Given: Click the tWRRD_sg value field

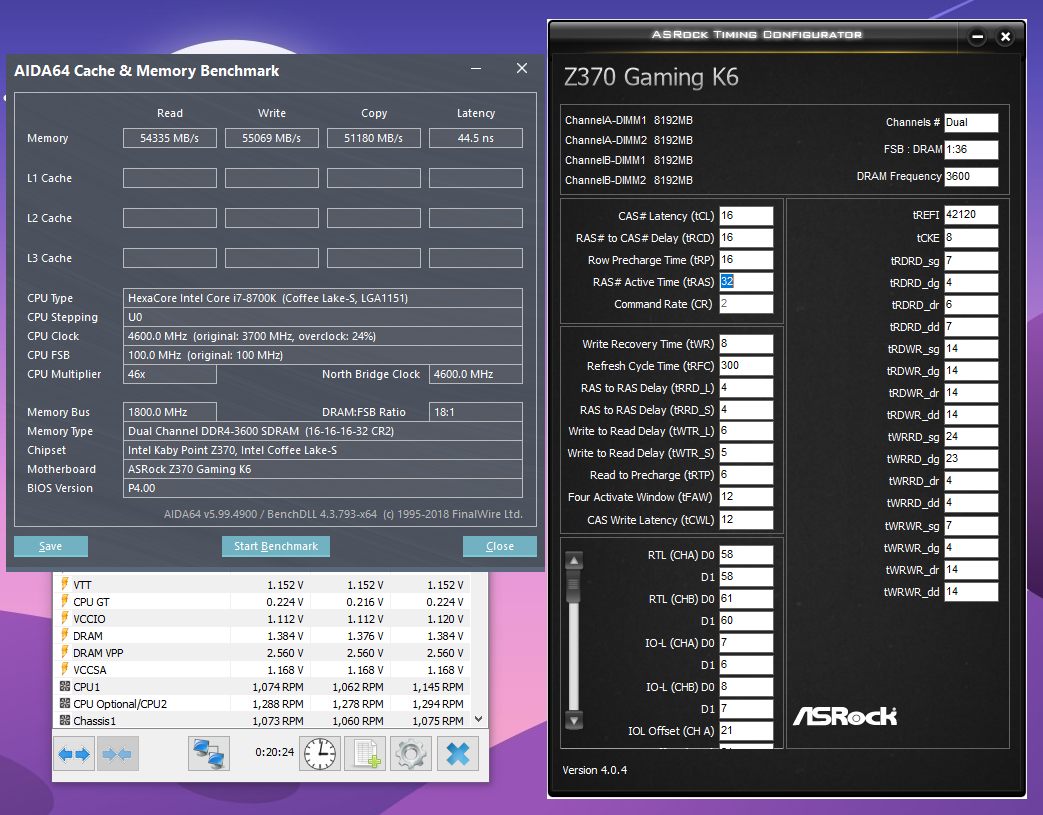Looking at the screenshot, I should point(971,437).
